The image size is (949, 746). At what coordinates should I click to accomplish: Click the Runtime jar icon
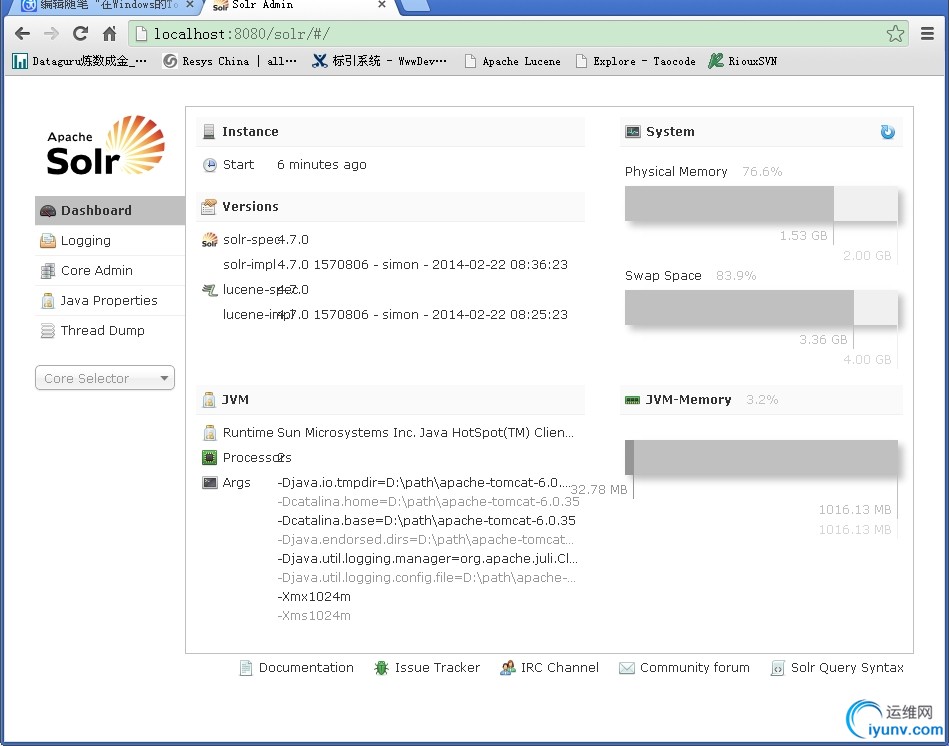click(209, 433)
